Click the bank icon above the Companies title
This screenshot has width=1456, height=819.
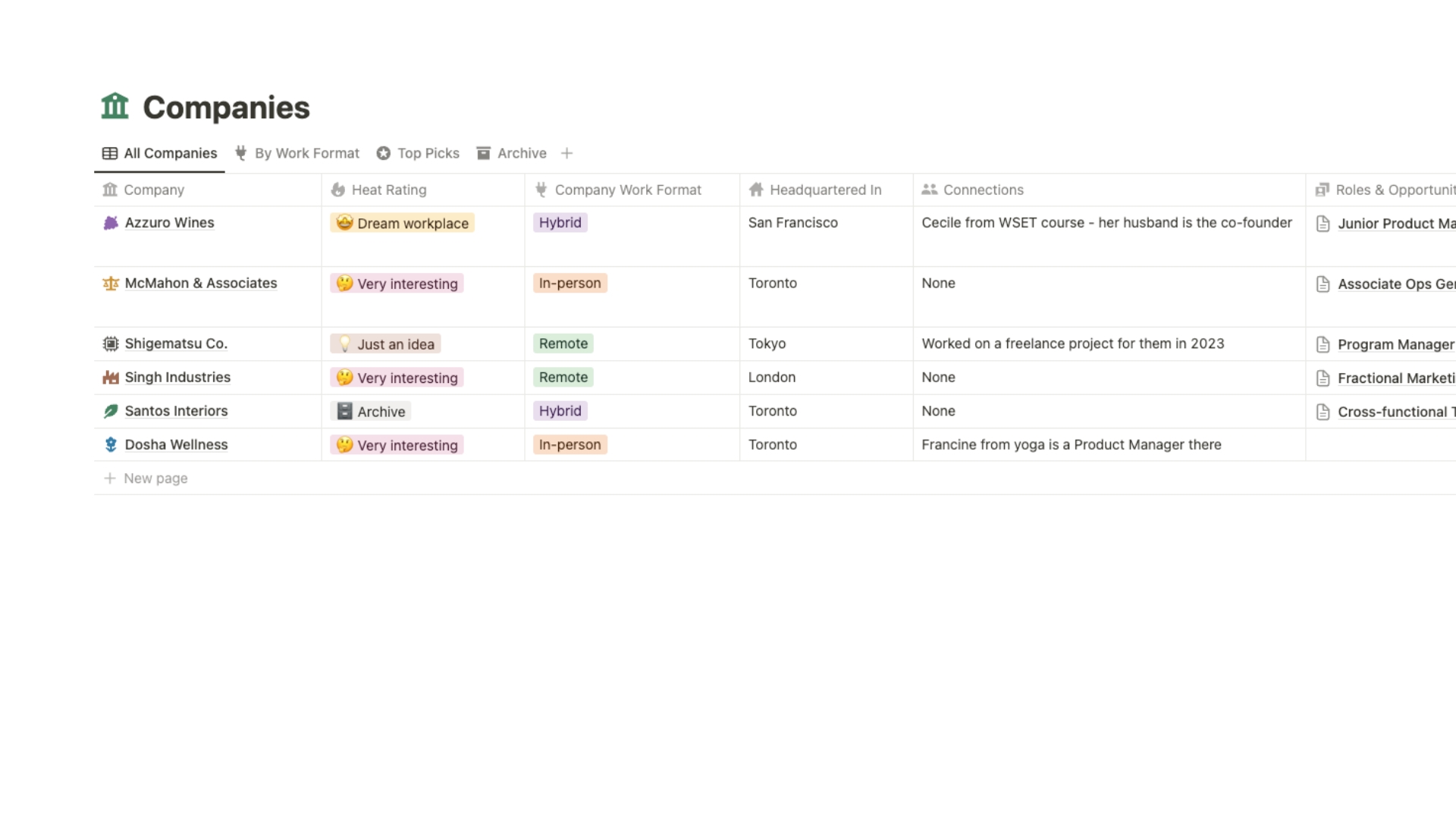point(115,106)
